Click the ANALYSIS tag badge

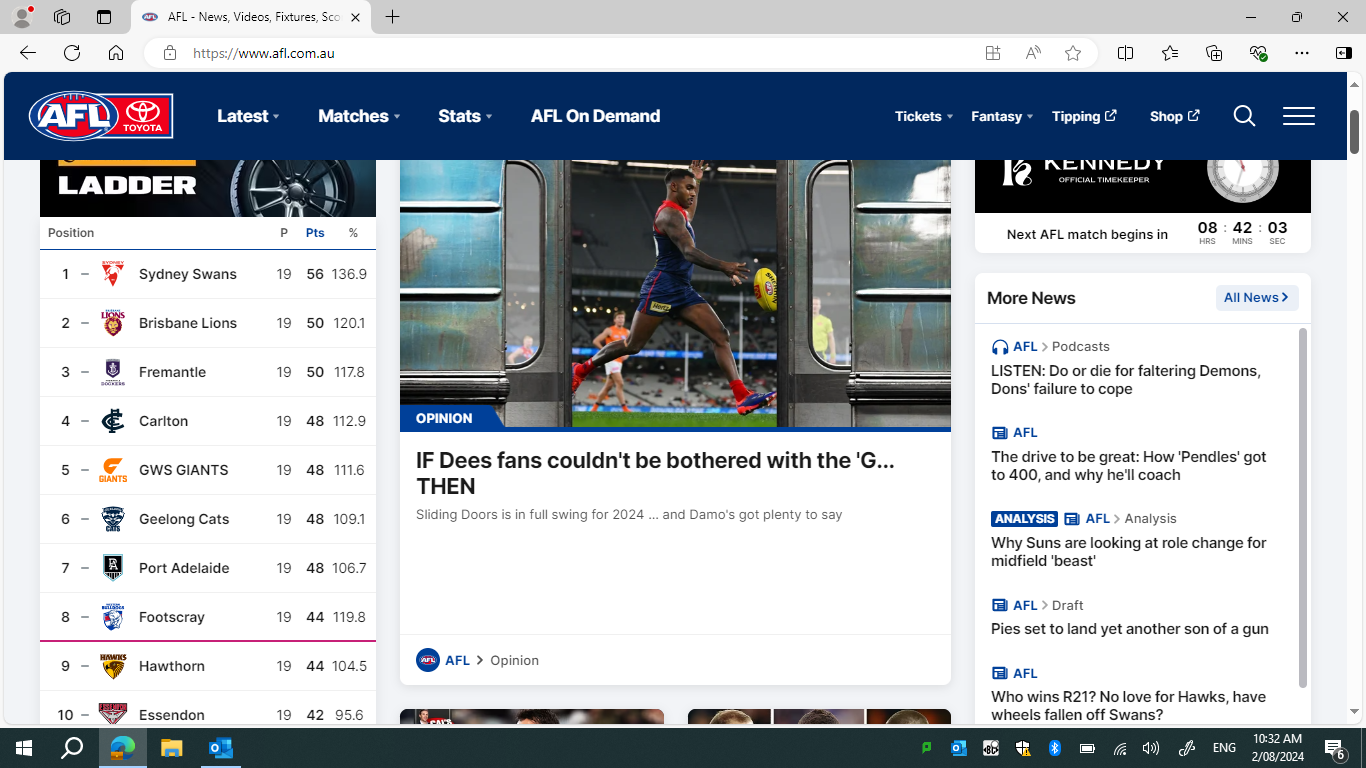(1025, 519)
